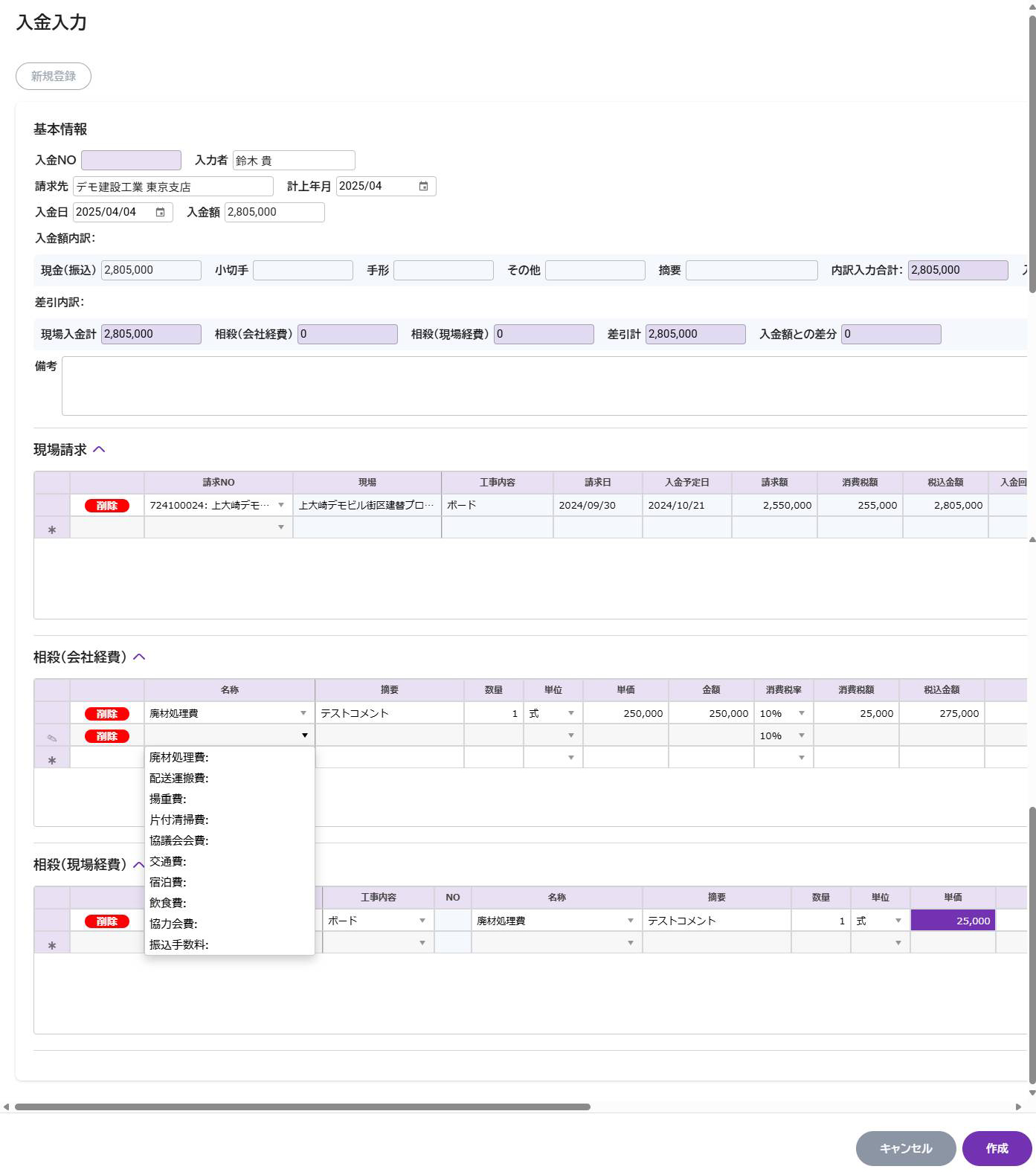Click the new-row asterisk marker in 相殺(現場経費) table
The image size is (1036, 1172).
click(52, 944)
